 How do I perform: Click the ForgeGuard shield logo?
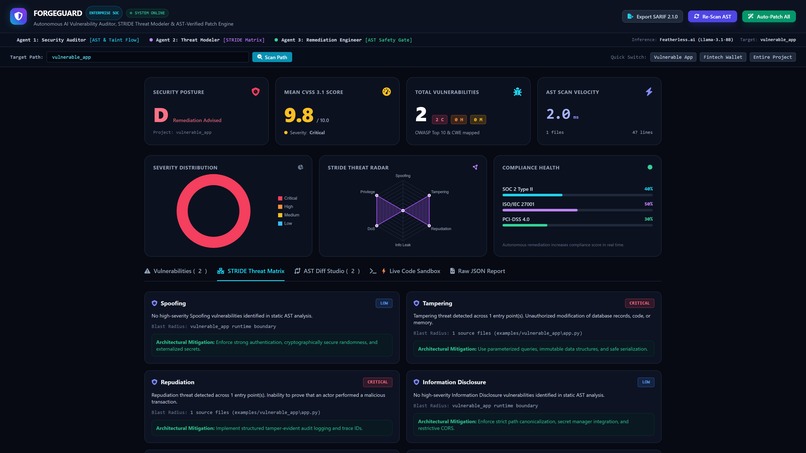pos(19,16)
